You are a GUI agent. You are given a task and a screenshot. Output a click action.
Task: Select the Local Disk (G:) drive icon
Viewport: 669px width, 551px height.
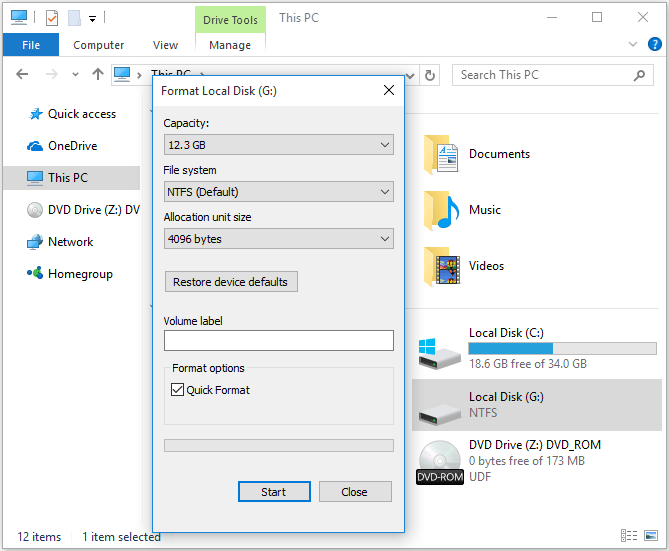439,415
